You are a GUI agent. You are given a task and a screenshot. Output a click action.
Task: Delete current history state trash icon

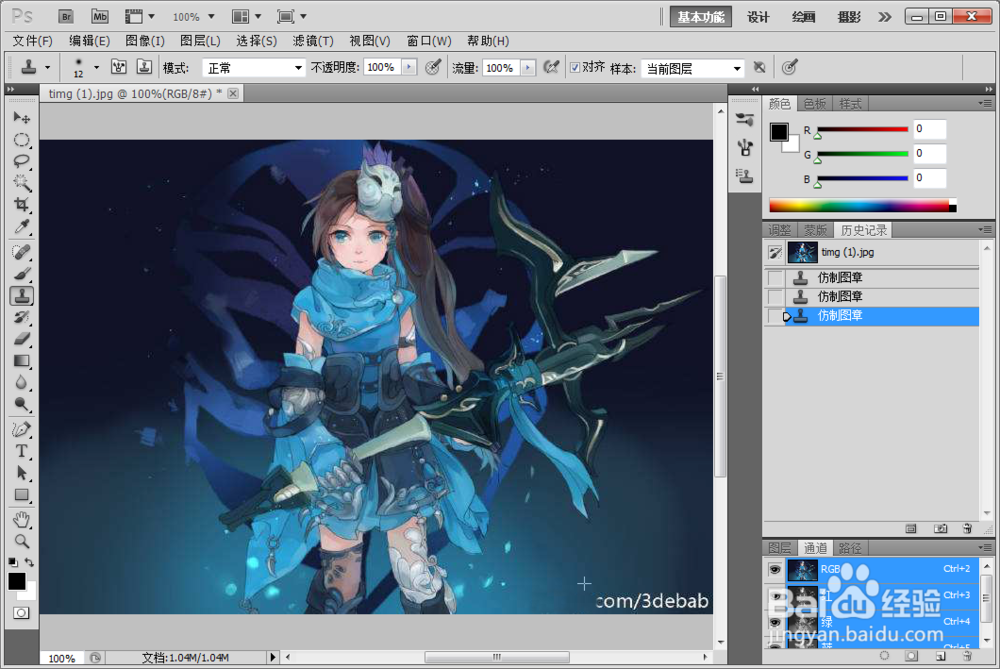coord(967,528)
